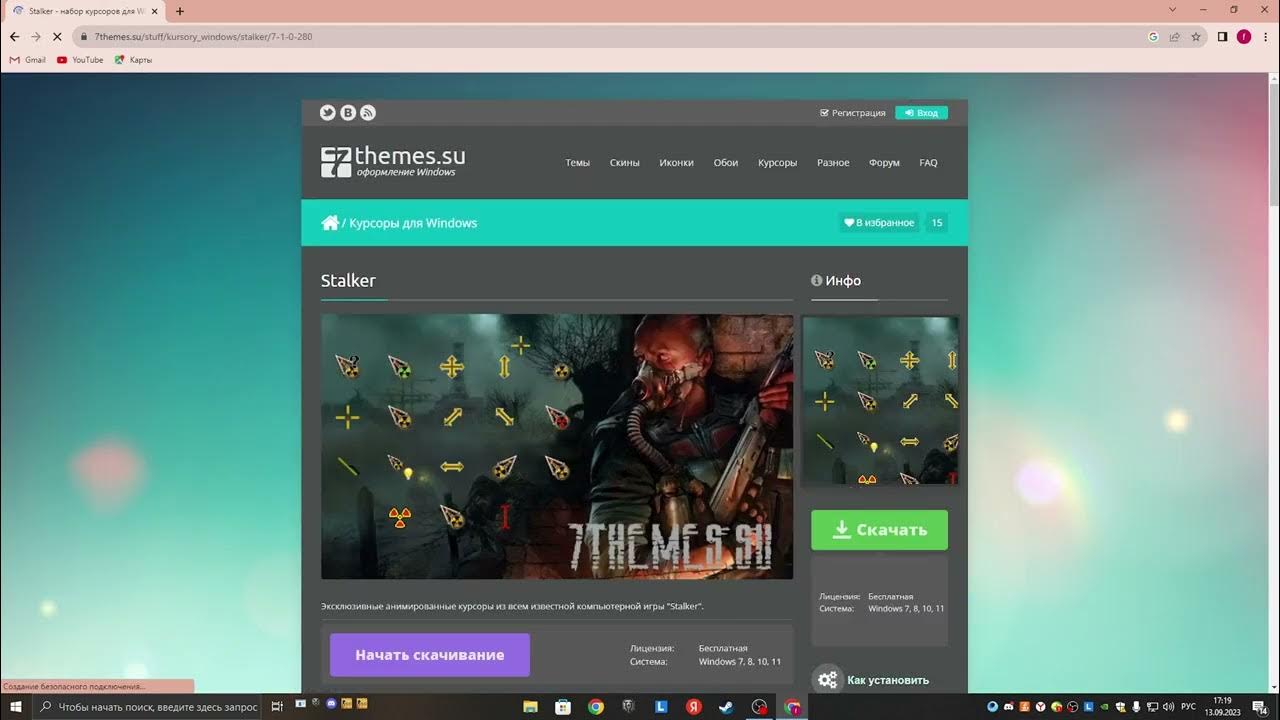Open a new browser tab
This screenshot has width=1280, height=720.
[179, 11]
